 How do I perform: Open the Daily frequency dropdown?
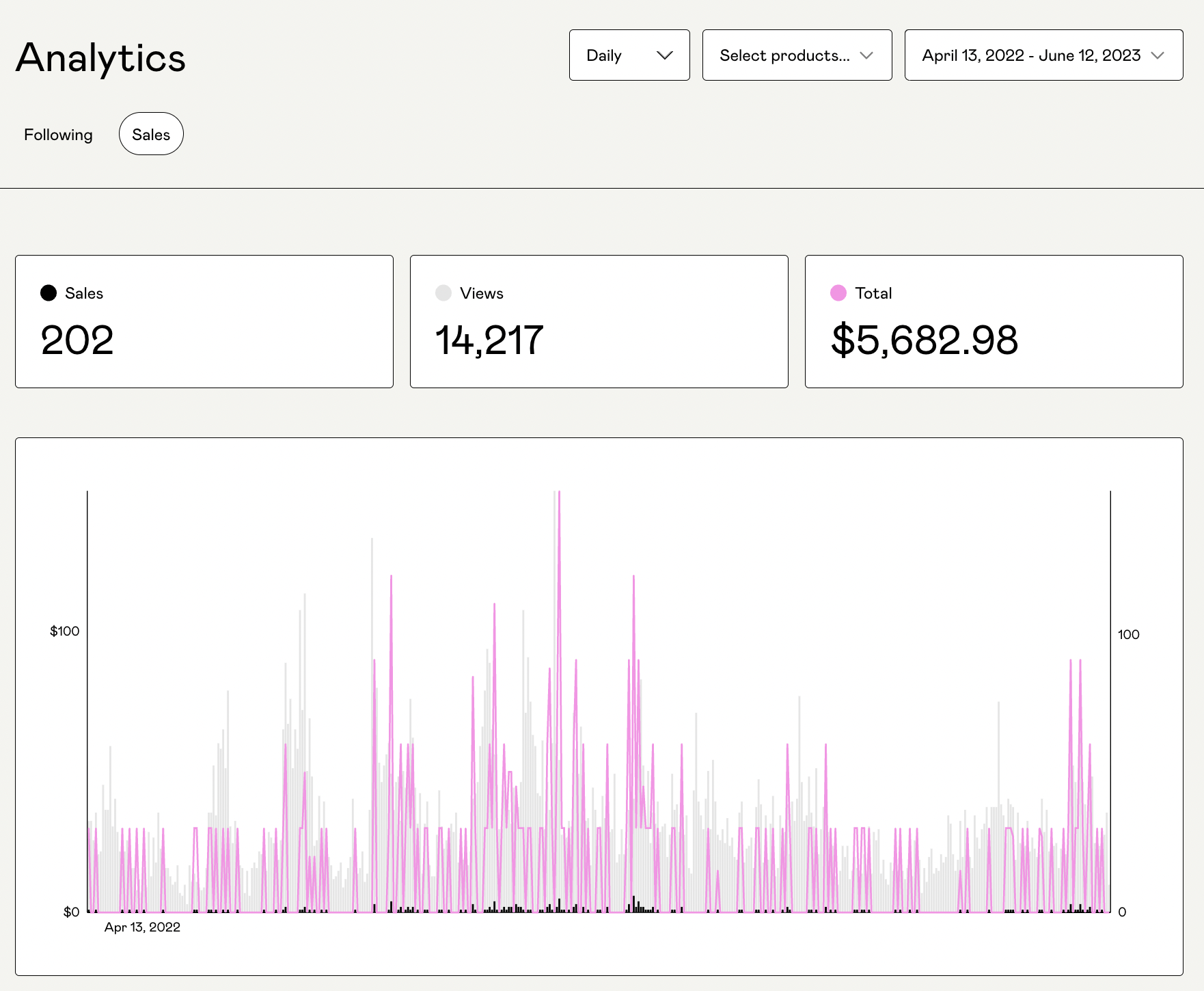[x=628, y=55]
